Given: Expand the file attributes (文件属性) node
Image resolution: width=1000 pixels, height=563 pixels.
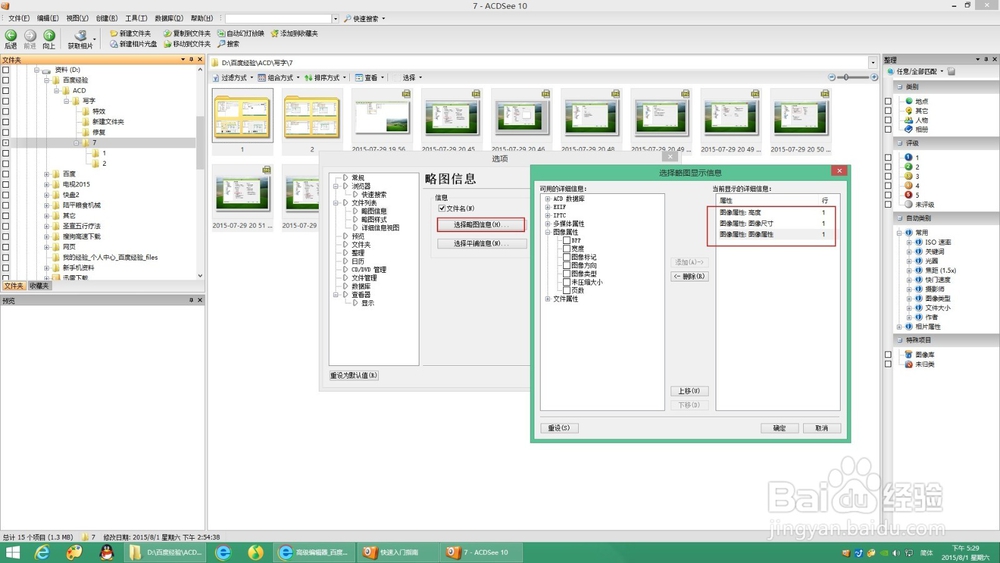Looking at the screenshot, I should [x=547, y=298].
